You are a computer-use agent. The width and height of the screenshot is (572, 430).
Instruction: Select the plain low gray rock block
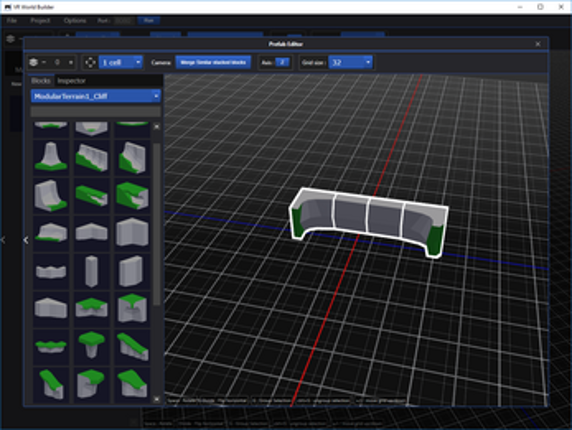click(51, 309)
